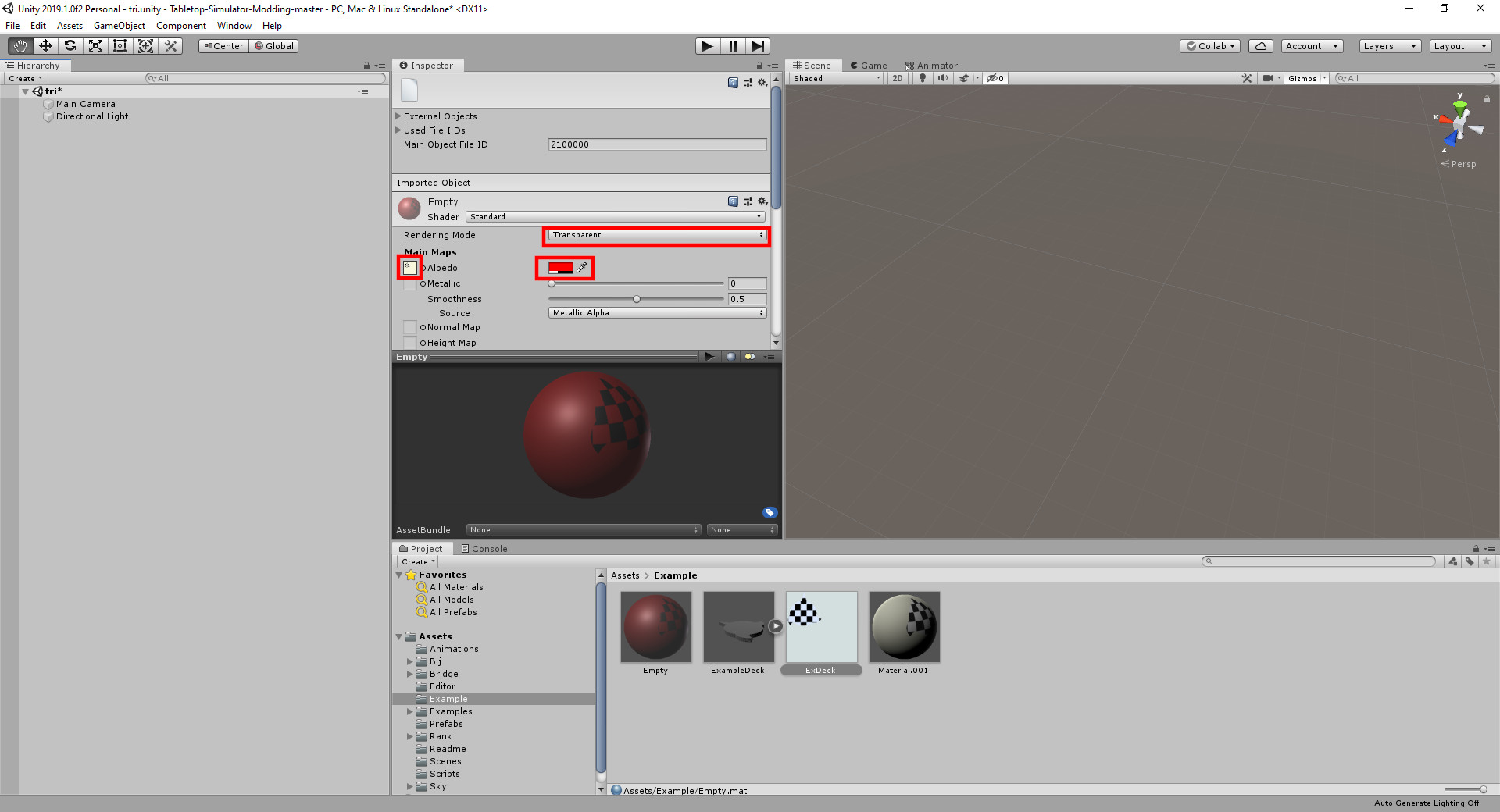Click the asset label tag icon
The height and width of the screenshot is (812, 1500).
tap(770, 513)
